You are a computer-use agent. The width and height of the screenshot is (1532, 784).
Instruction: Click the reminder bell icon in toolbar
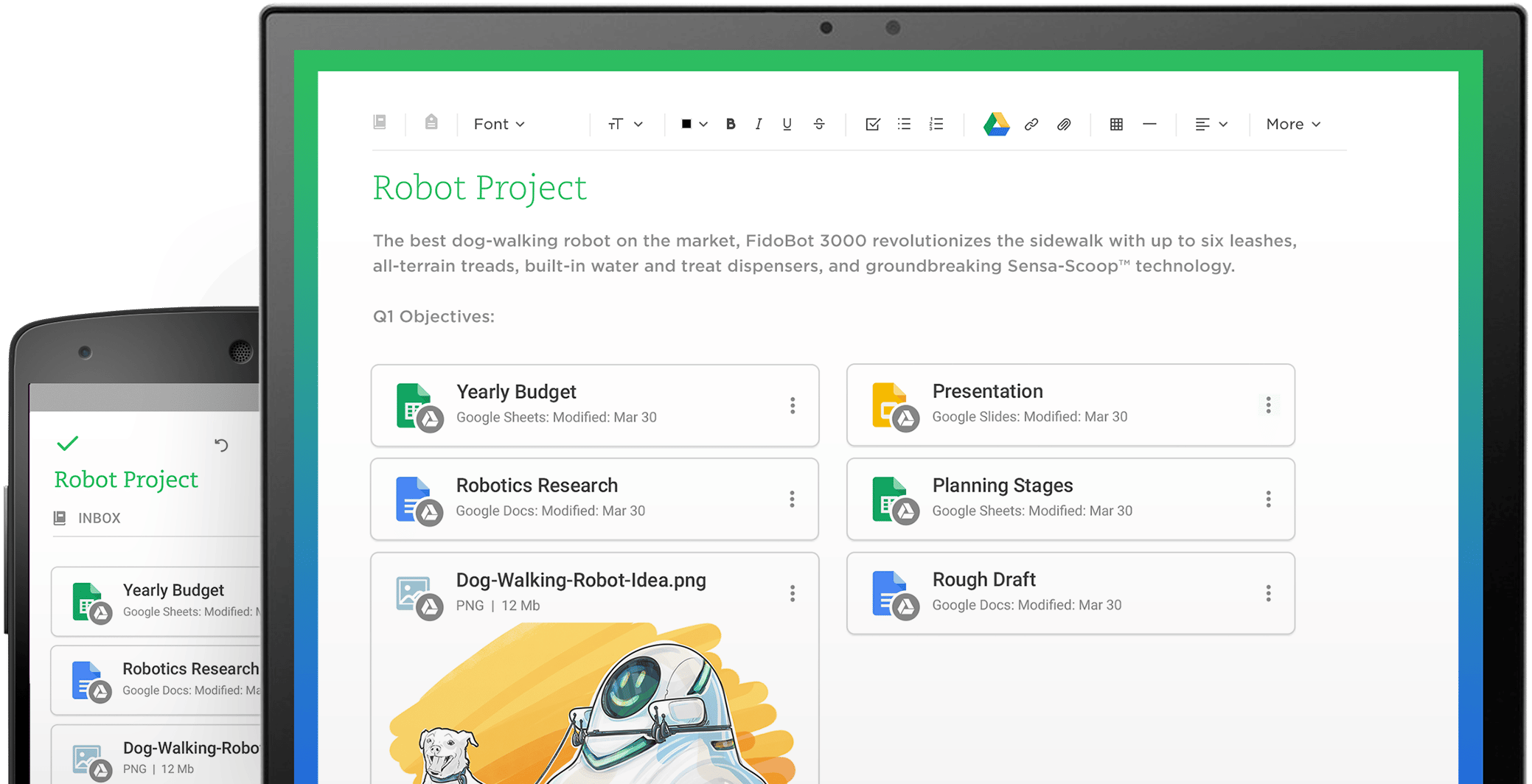[431, 122]
